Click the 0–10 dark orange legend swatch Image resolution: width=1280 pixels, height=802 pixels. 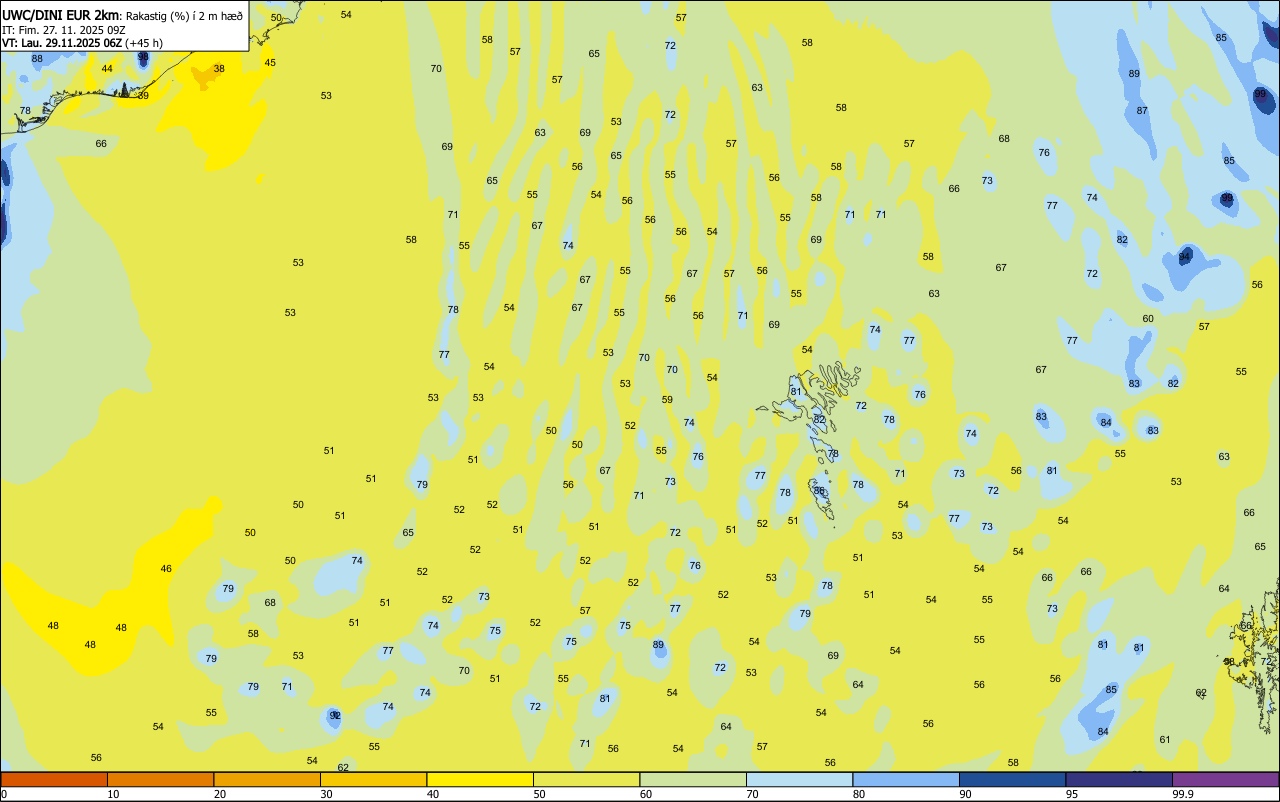point(54,779)
